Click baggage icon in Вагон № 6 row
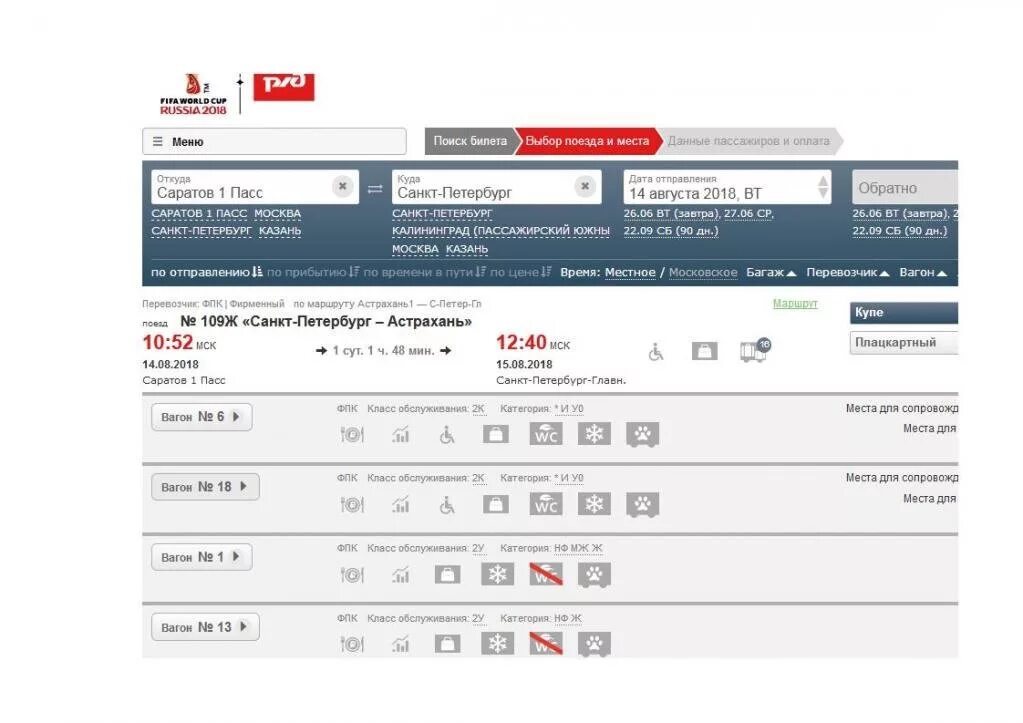1023x723 pixels. pos(496,434)
